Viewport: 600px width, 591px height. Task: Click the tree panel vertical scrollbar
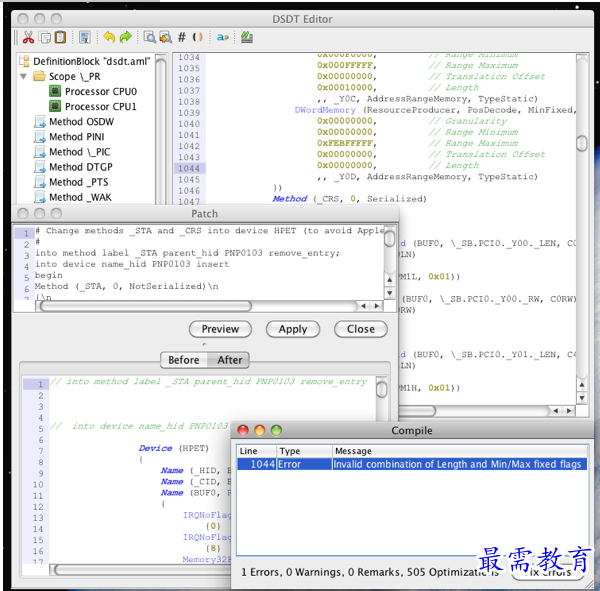161,128
